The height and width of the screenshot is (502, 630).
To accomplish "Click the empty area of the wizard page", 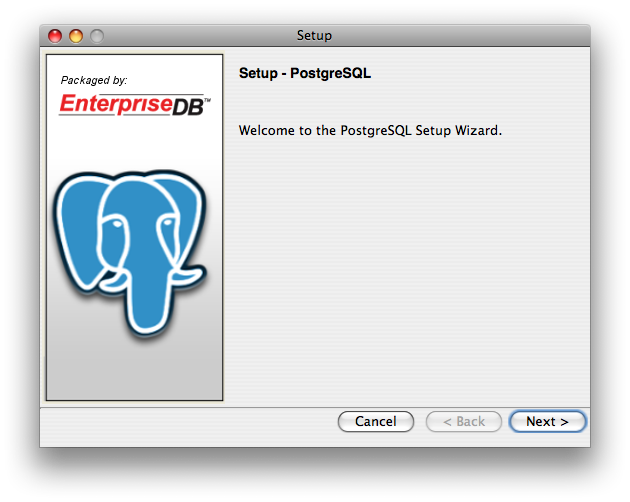I will [410, 280].
